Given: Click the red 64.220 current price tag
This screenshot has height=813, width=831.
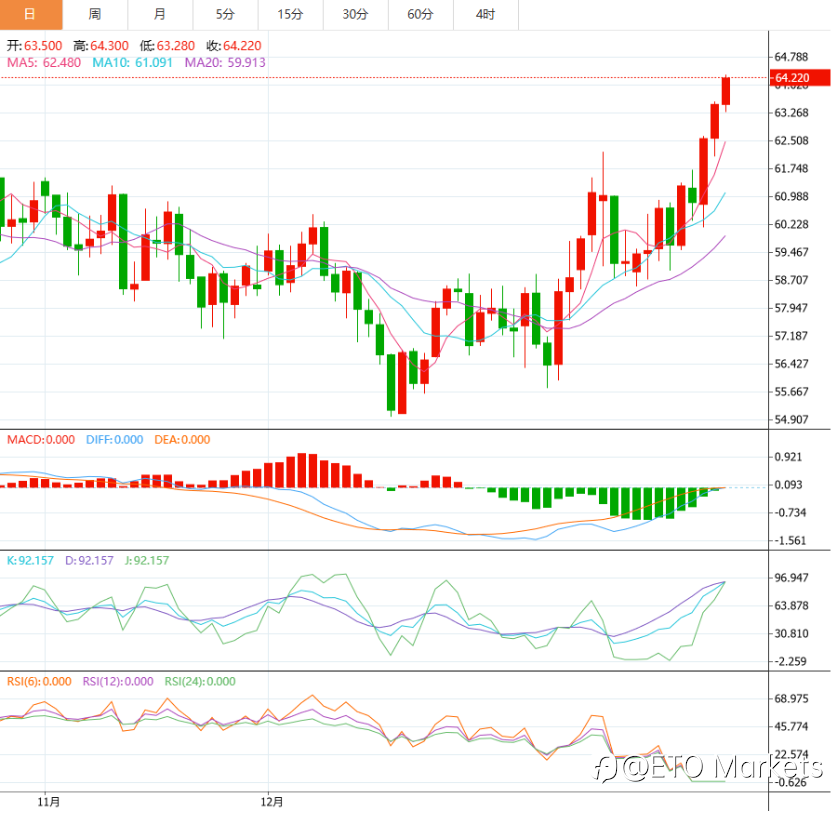Looking at the screenshot, I should click(x=799, y=78).
